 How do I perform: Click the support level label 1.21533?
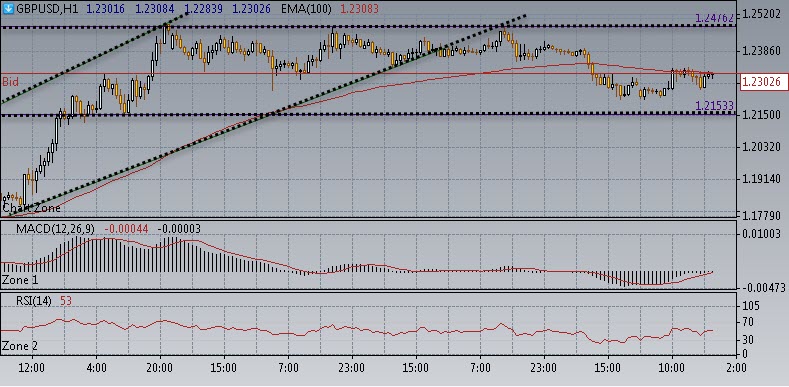click(715, 106)
